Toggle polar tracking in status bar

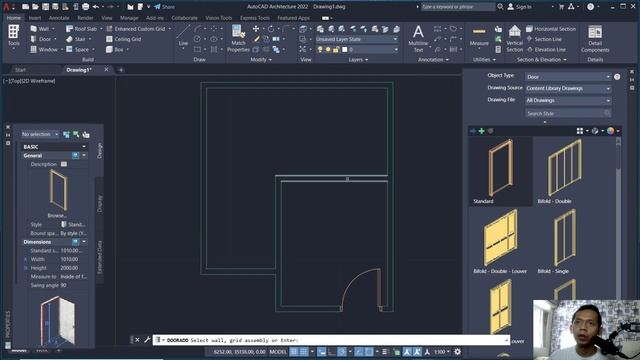pyautogui.click(x=342, y=351)
